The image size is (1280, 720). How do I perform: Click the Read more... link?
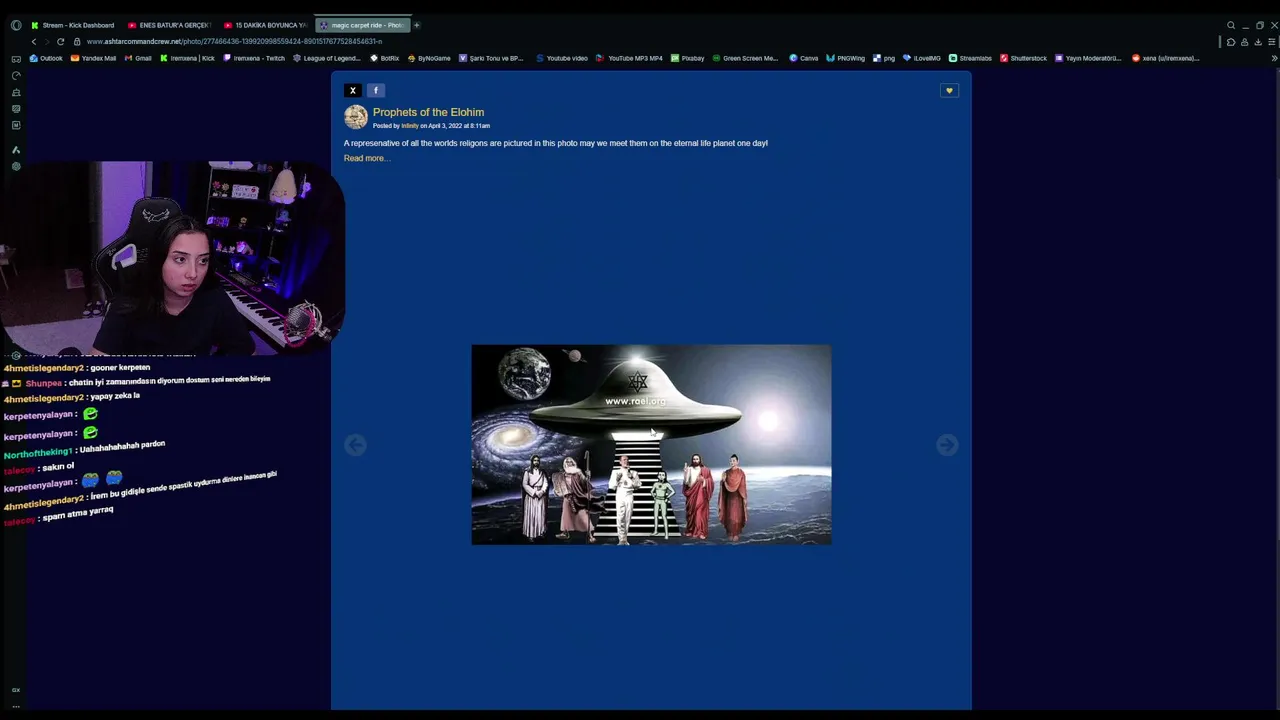coord(366,158)
